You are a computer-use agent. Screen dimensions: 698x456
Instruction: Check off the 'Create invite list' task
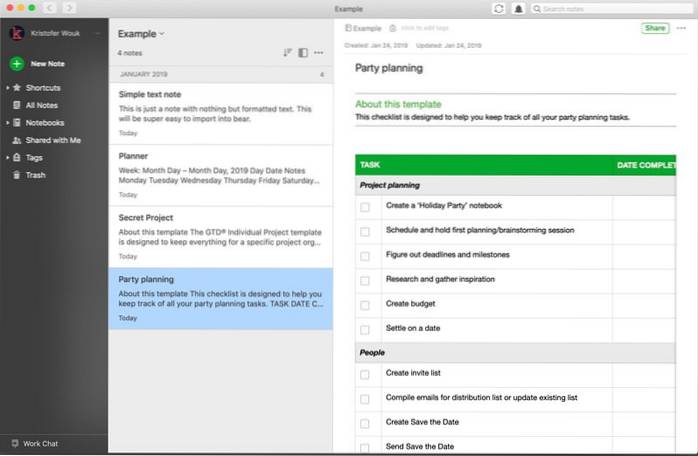365,374
